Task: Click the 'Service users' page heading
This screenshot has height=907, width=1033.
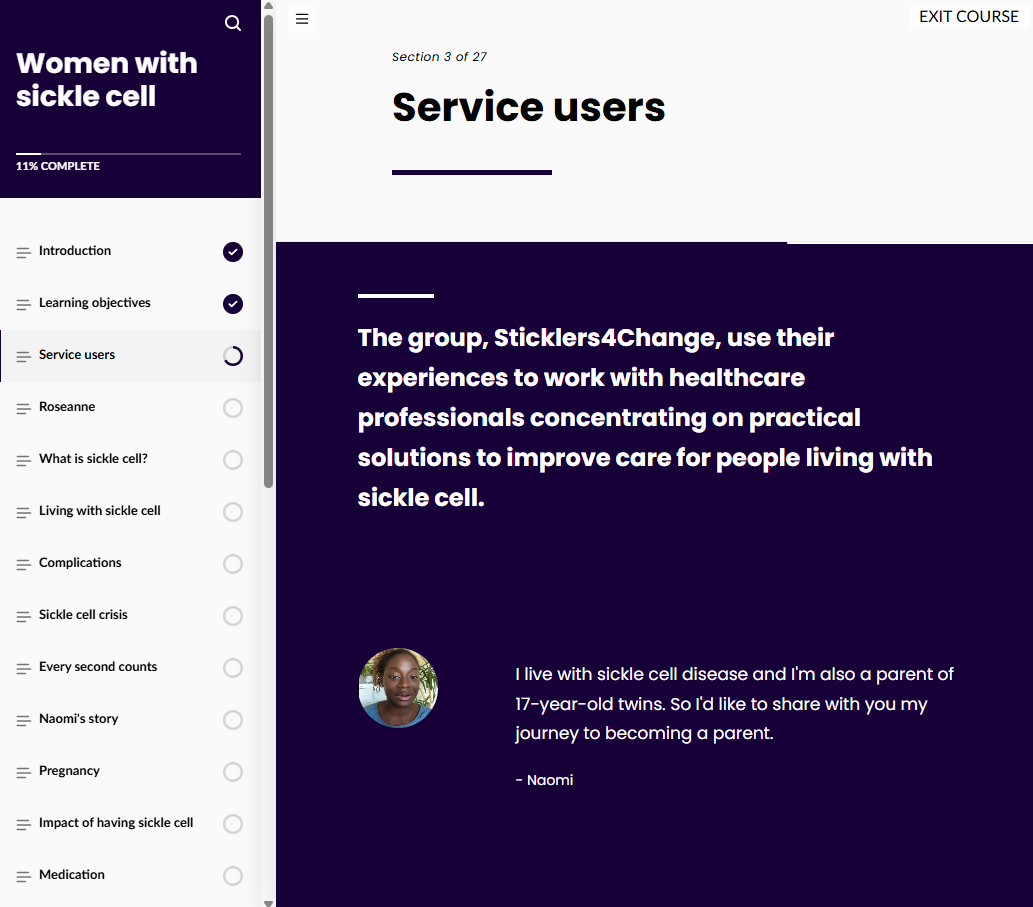Action: 528,107
